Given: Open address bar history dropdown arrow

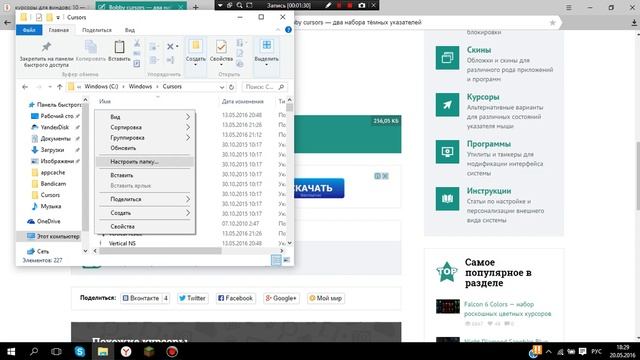Looking at the screenshot, I should tap(222, 87).
